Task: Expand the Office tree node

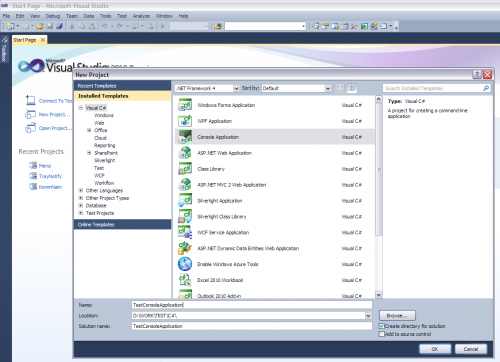Action: coord(89,130)
